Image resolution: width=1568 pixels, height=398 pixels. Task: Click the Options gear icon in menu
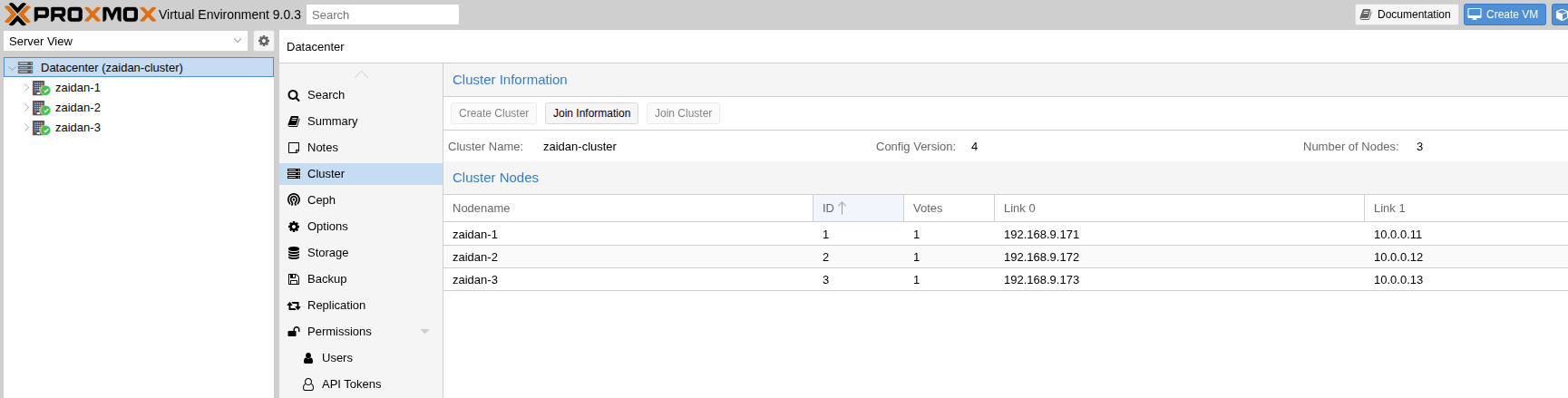tap(294, 227)
